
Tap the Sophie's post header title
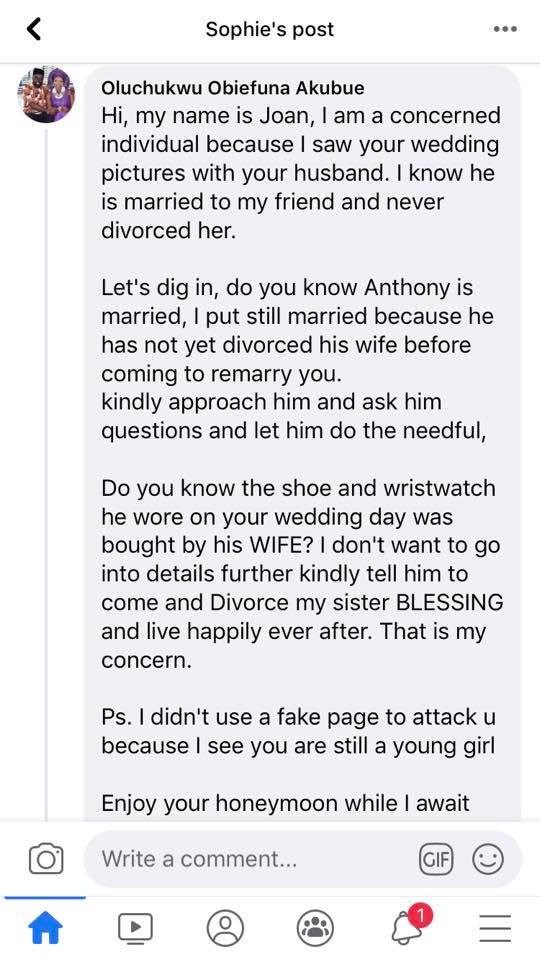(x=269, y=29)
